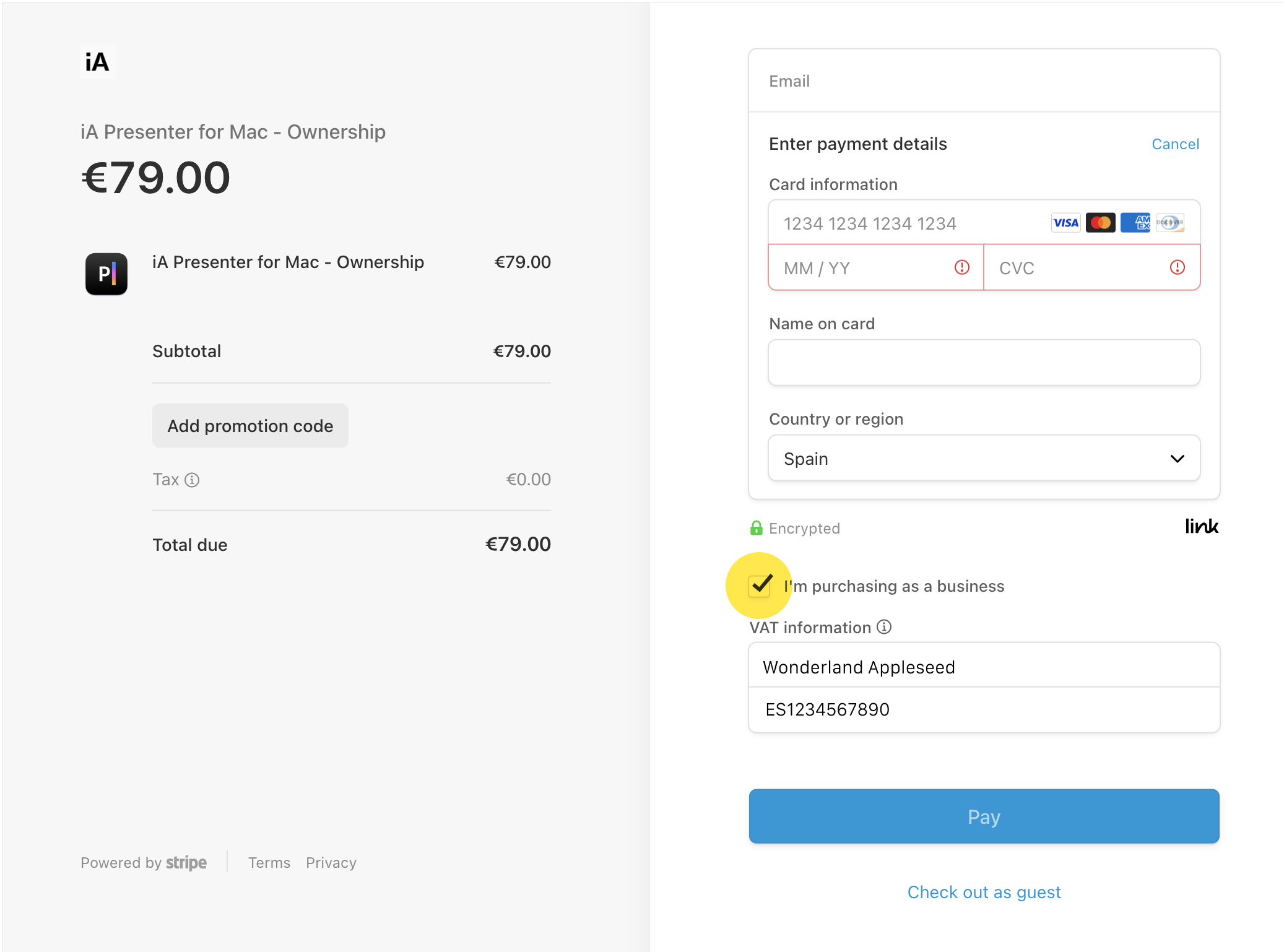Image resolution: width=1284 pixels, height=952 pixels.
Task: Click the Mastercard icon
Action: [1100, 222]
